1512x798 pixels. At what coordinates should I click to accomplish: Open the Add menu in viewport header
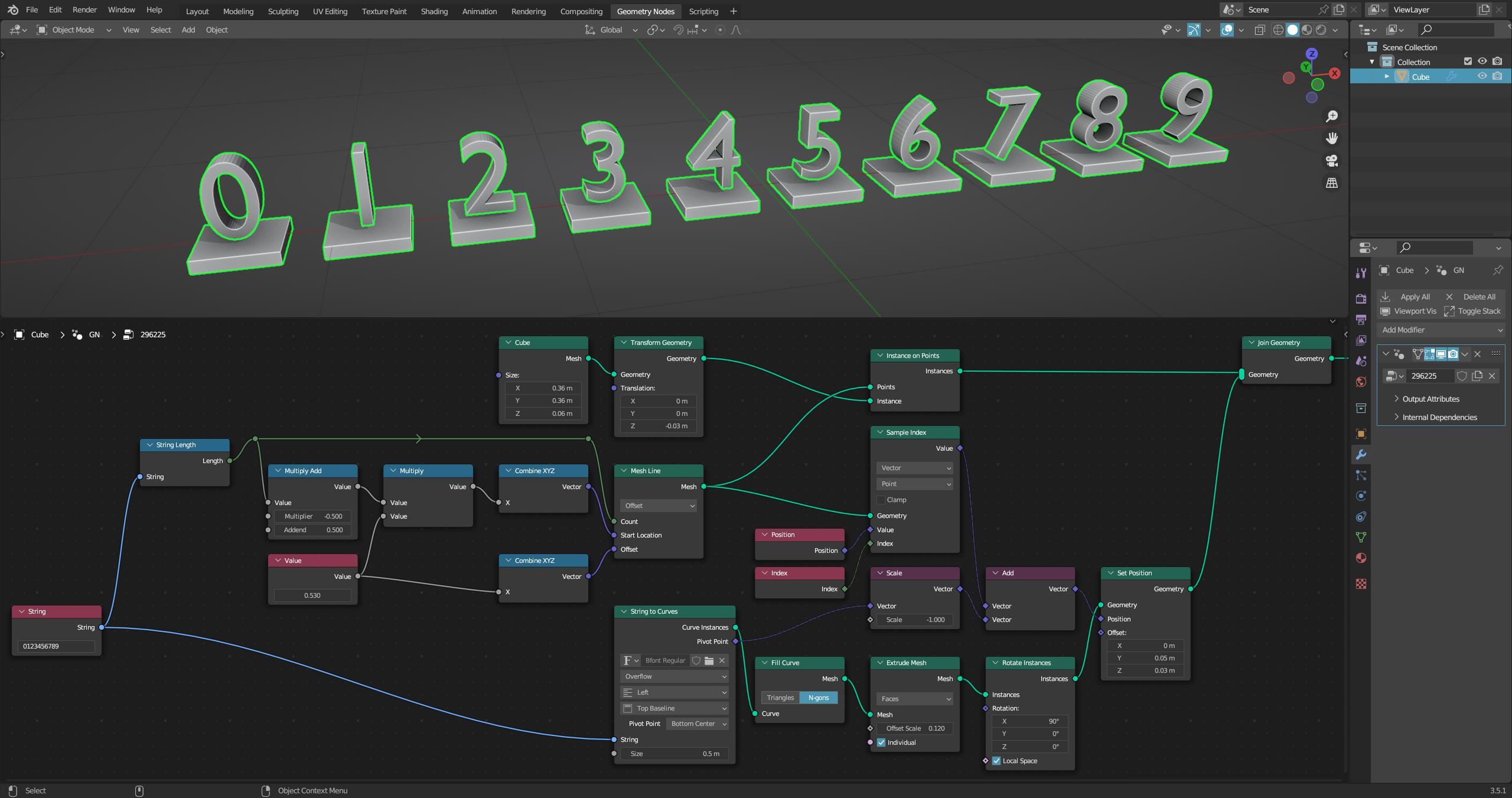point(188,30)
